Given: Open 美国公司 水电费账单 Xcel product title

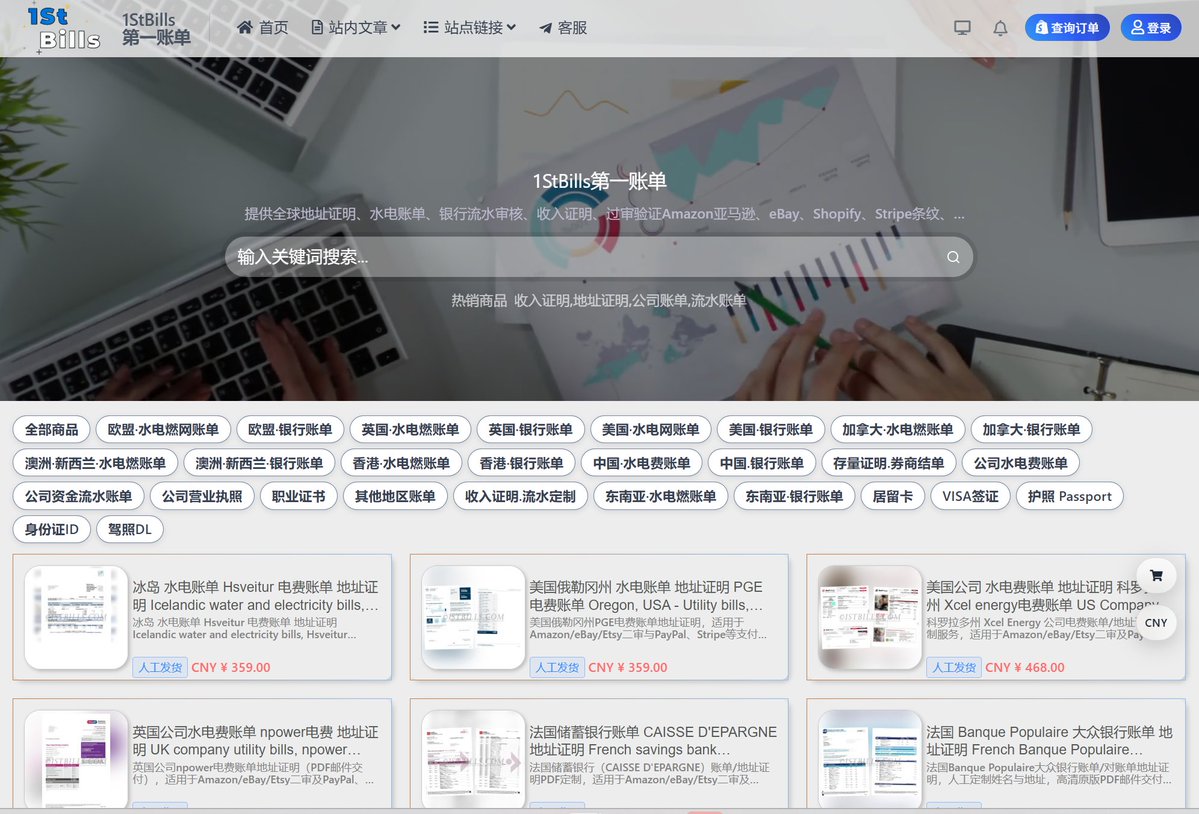Looking at the screenshot, I should [1041, 596].
